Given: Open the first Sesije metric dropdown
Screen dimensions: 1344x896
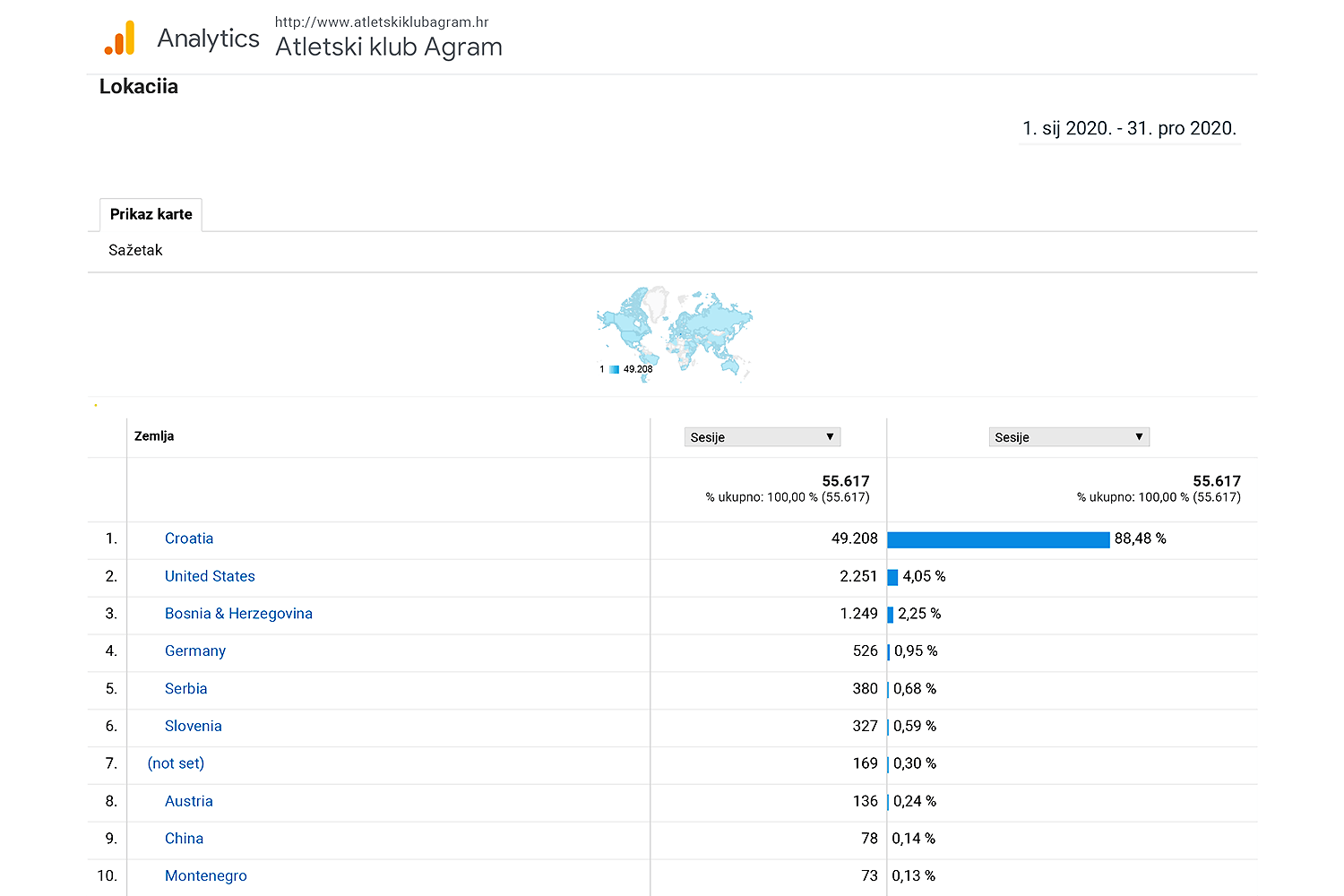Looking at the screenshot, I should (762, 437).
